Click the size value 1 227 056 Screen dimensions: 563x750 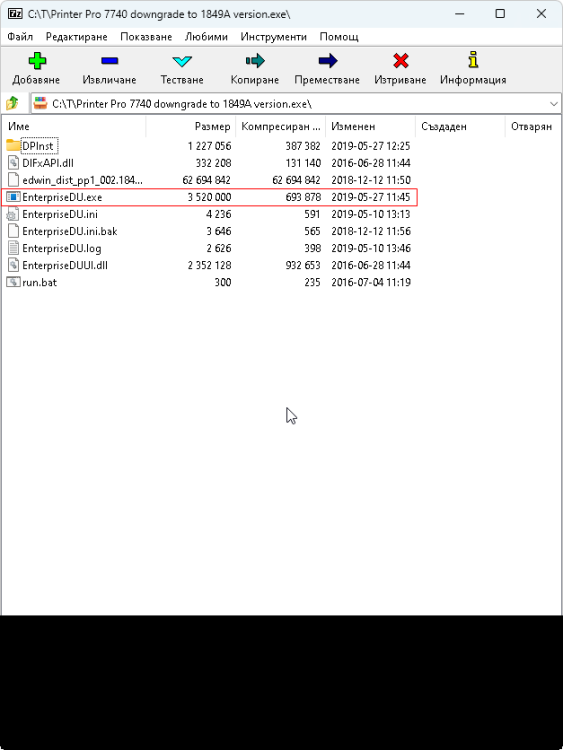click(210, 146)
